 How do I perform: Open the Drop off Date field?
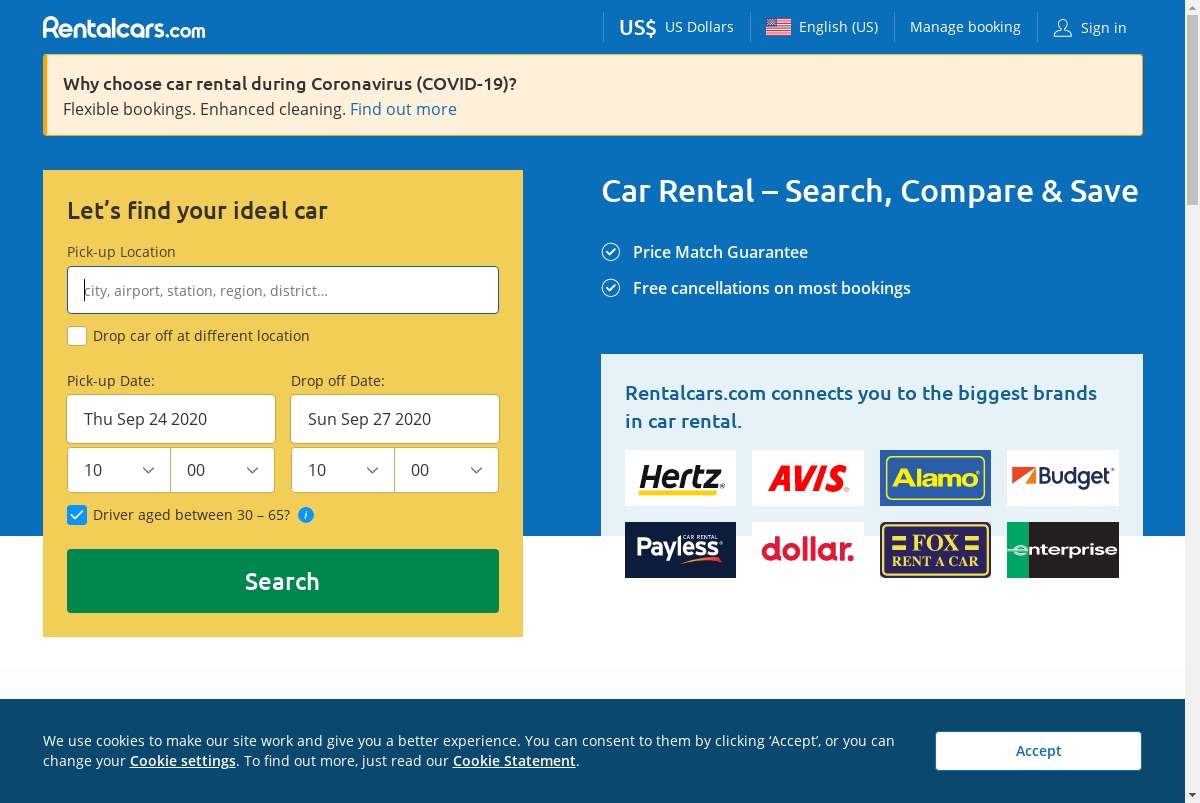(x=395, y=419)
